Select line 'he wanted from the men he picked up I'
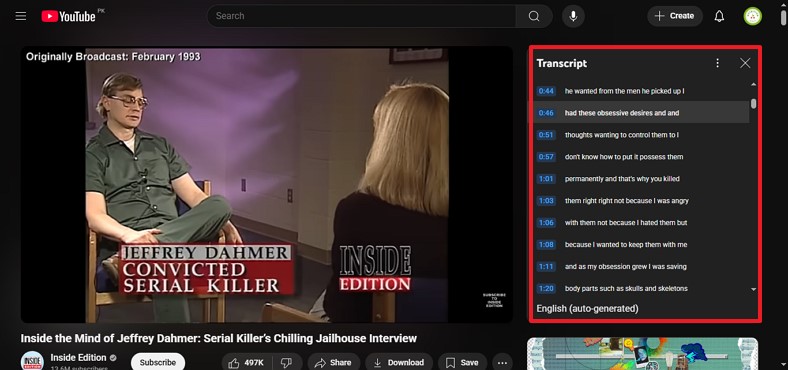Image resolution: width=788 pixels, height=370 pixels. pos(624,91)
